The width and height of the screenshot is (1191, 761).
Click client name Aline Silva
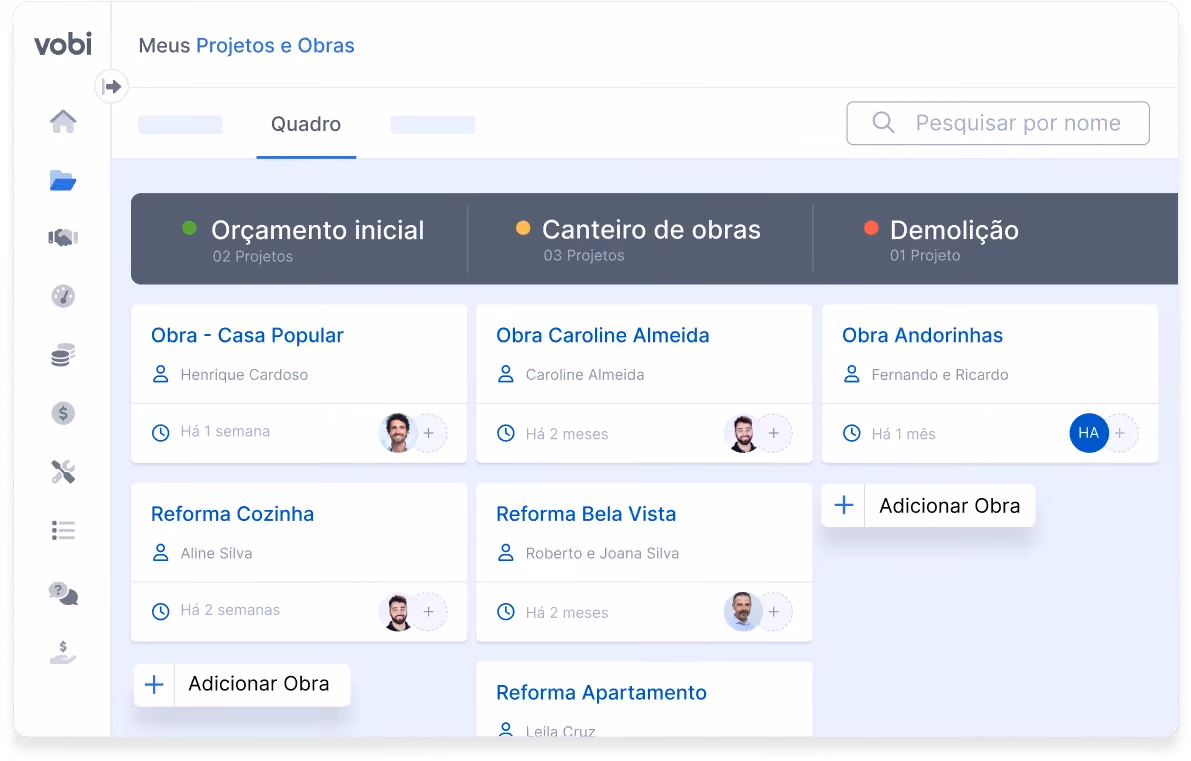tap(216, 554)
